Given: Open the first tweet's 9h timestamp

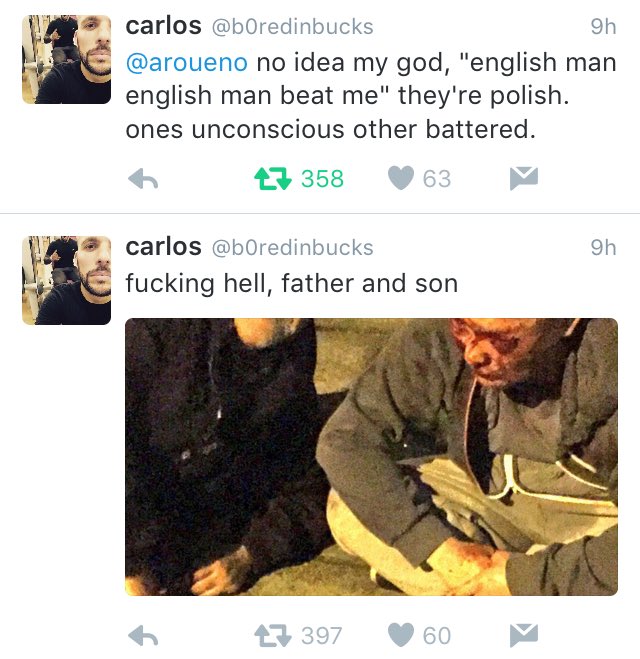Looking at the screenshot, I should tap(603, 27).
